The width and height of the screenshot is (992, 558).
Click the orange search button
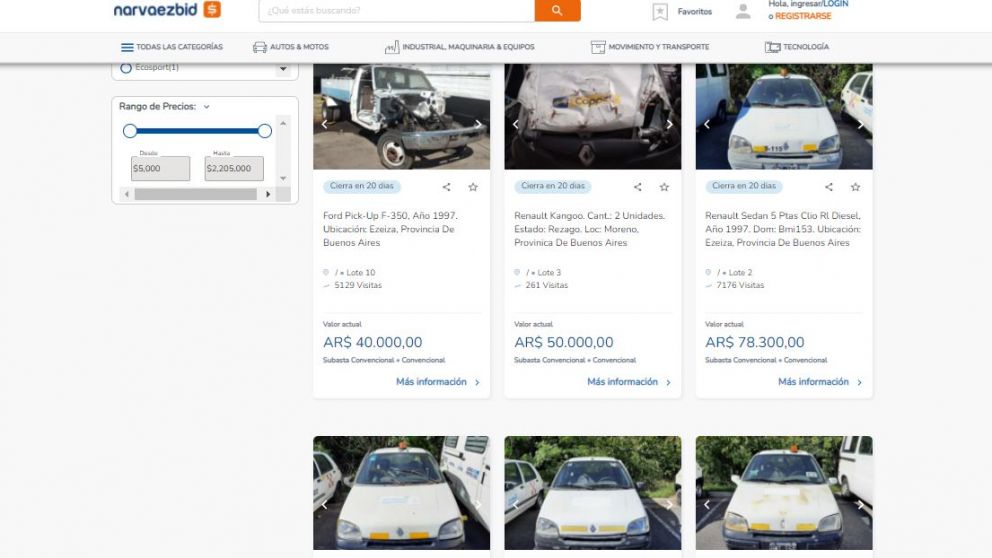[557, 10]
